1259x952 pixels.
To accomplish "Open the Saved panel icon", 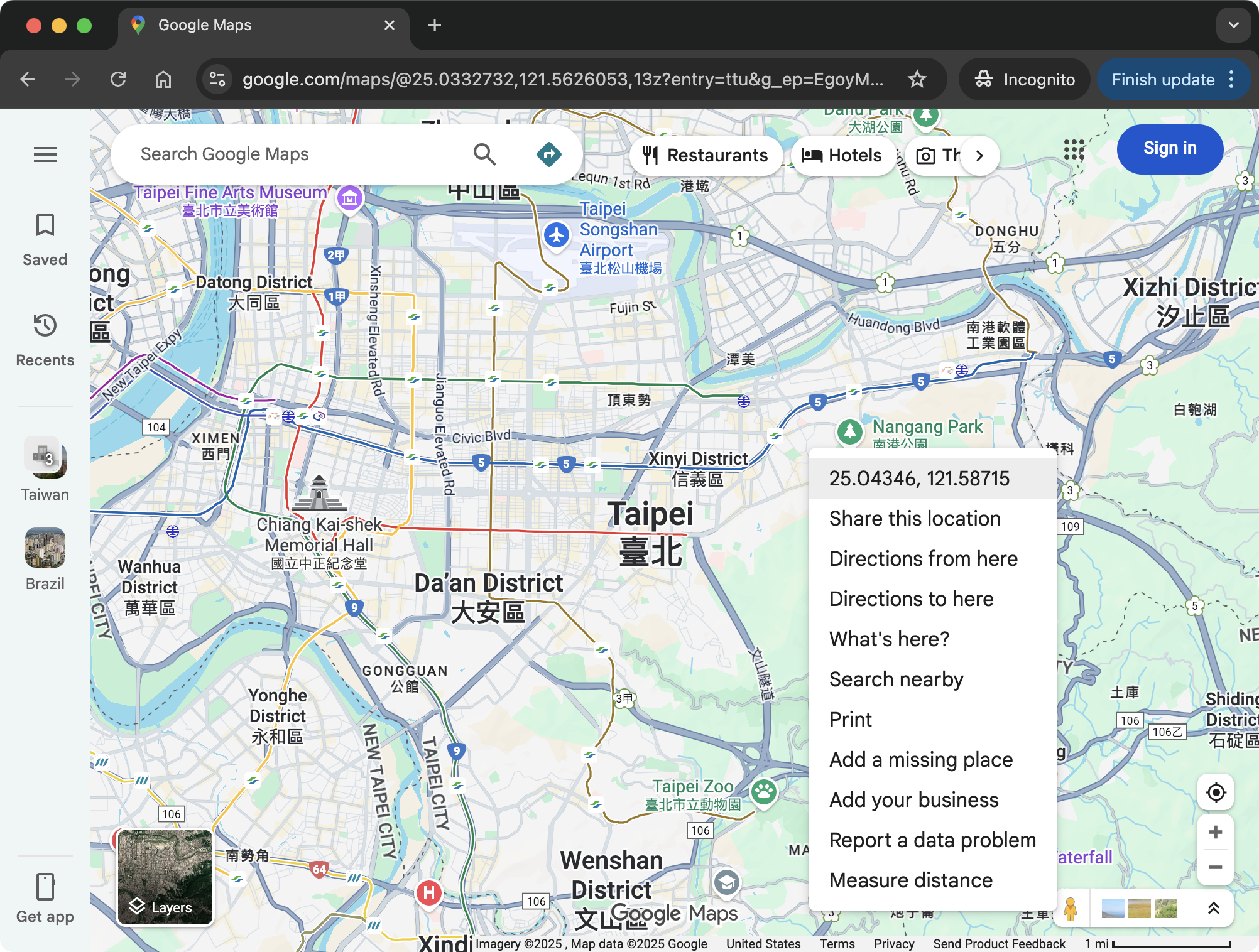I will click(x=44, y=226).
